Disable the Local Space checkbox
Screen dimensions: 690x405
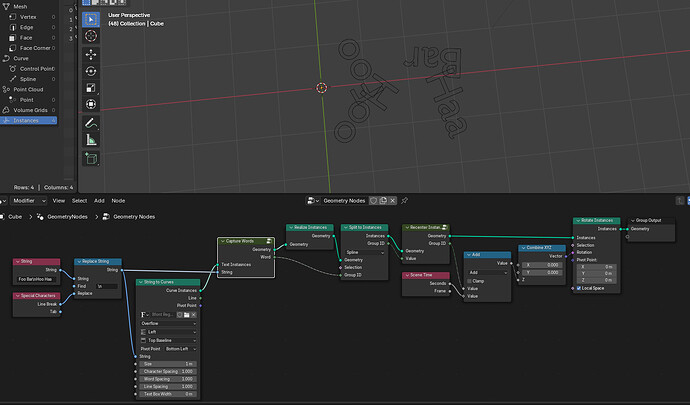(579, 288)
